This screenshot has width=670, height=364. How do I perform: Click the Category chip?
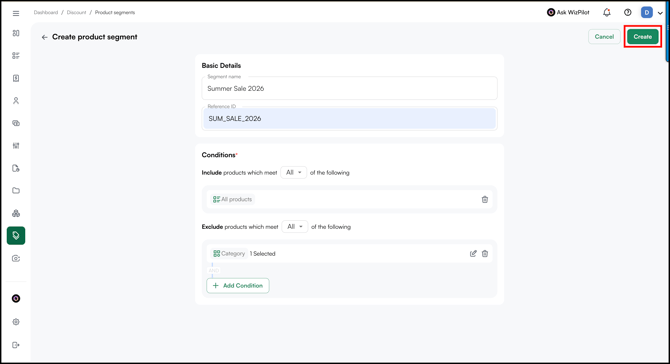click(x=229, y=253)
